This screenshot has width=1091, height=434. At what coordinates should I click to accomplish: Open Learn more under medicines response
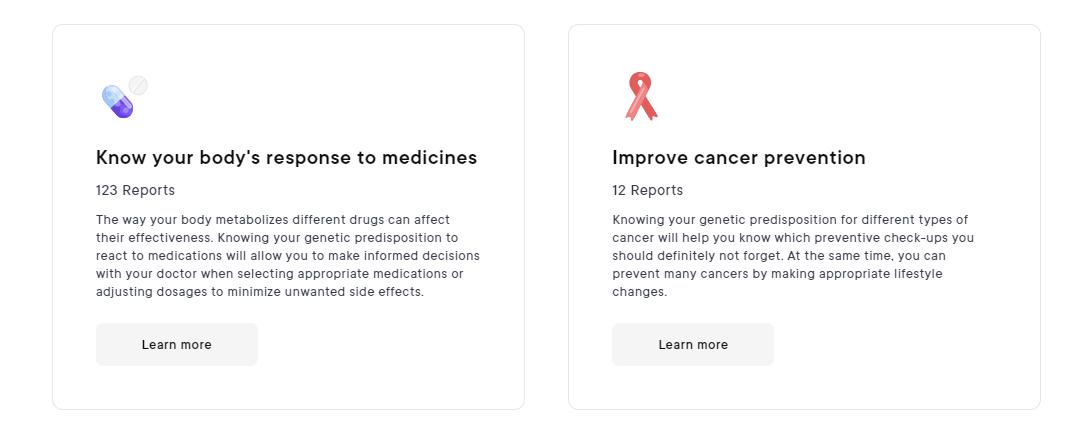click(176, 344)
